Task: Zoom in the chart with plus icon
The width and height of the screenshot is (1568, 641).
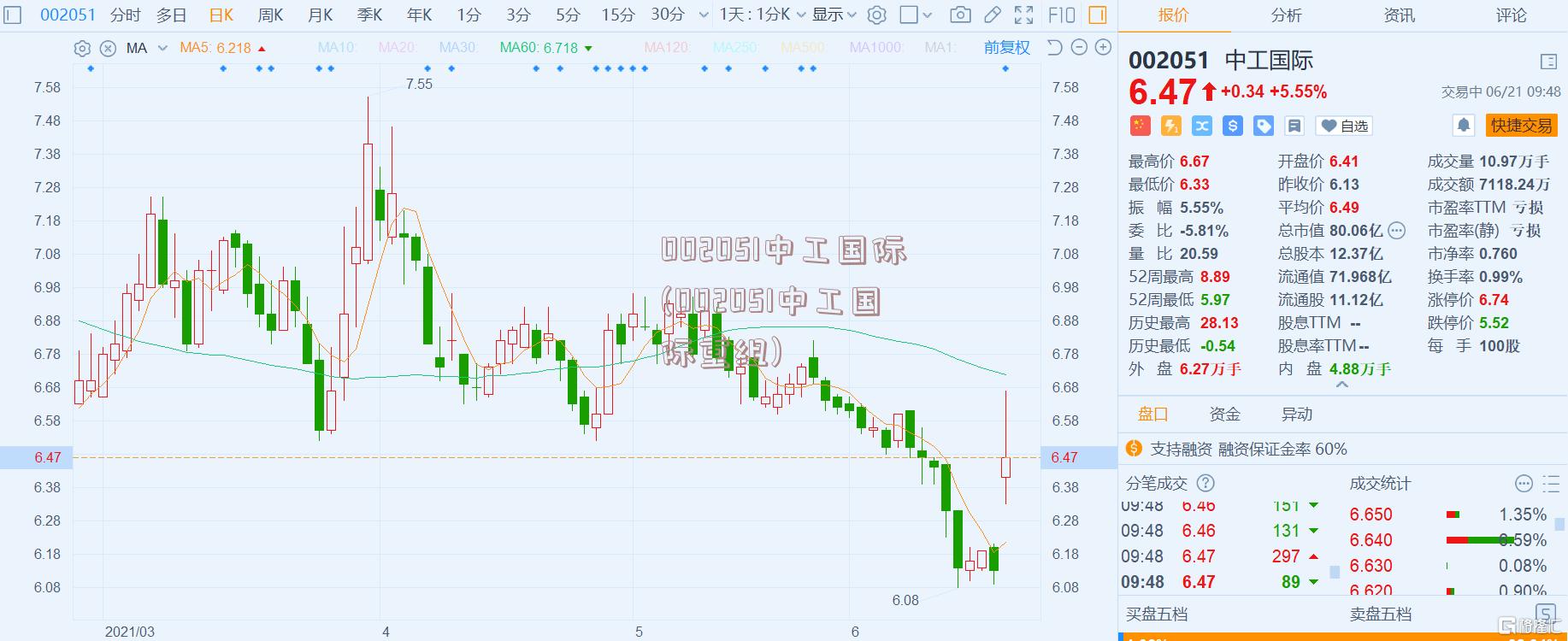Action: coord(1104,48)
